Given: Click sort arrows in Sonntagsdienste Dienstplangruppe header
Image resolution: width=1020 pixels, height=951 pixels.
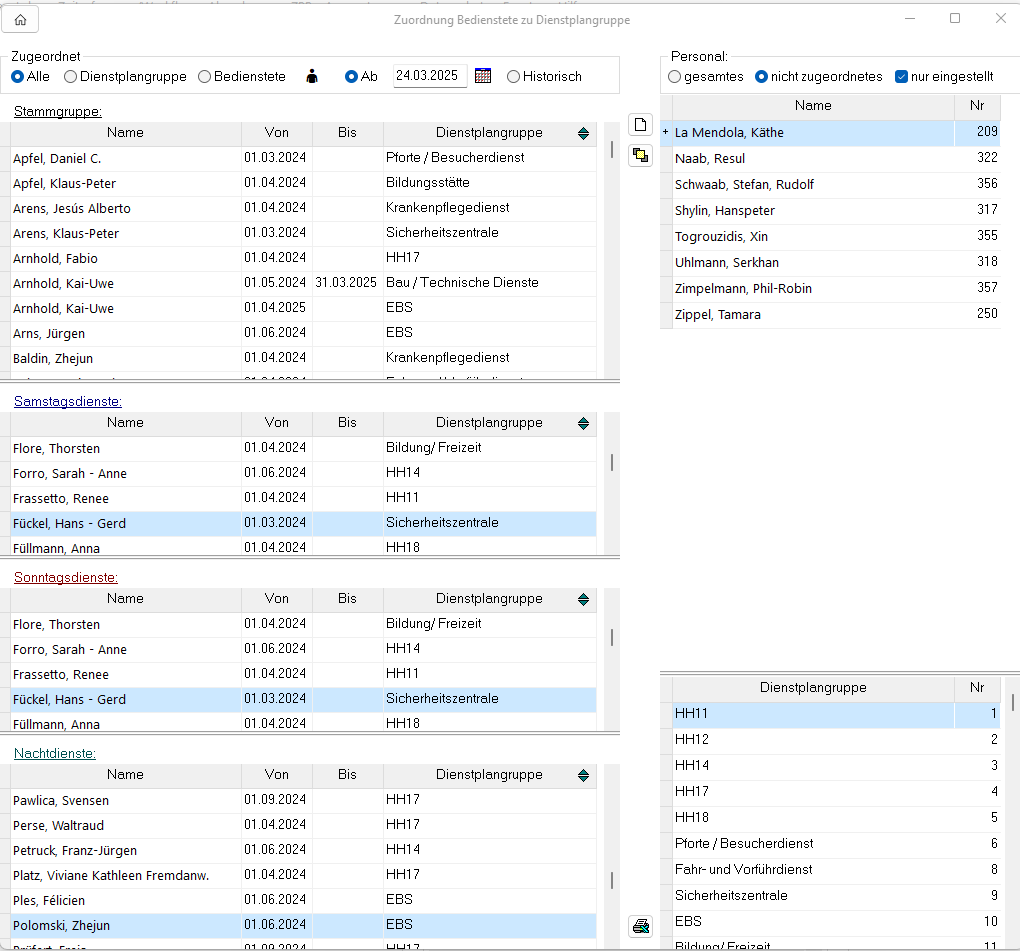Looking at the screenshot, I should 583,599.
